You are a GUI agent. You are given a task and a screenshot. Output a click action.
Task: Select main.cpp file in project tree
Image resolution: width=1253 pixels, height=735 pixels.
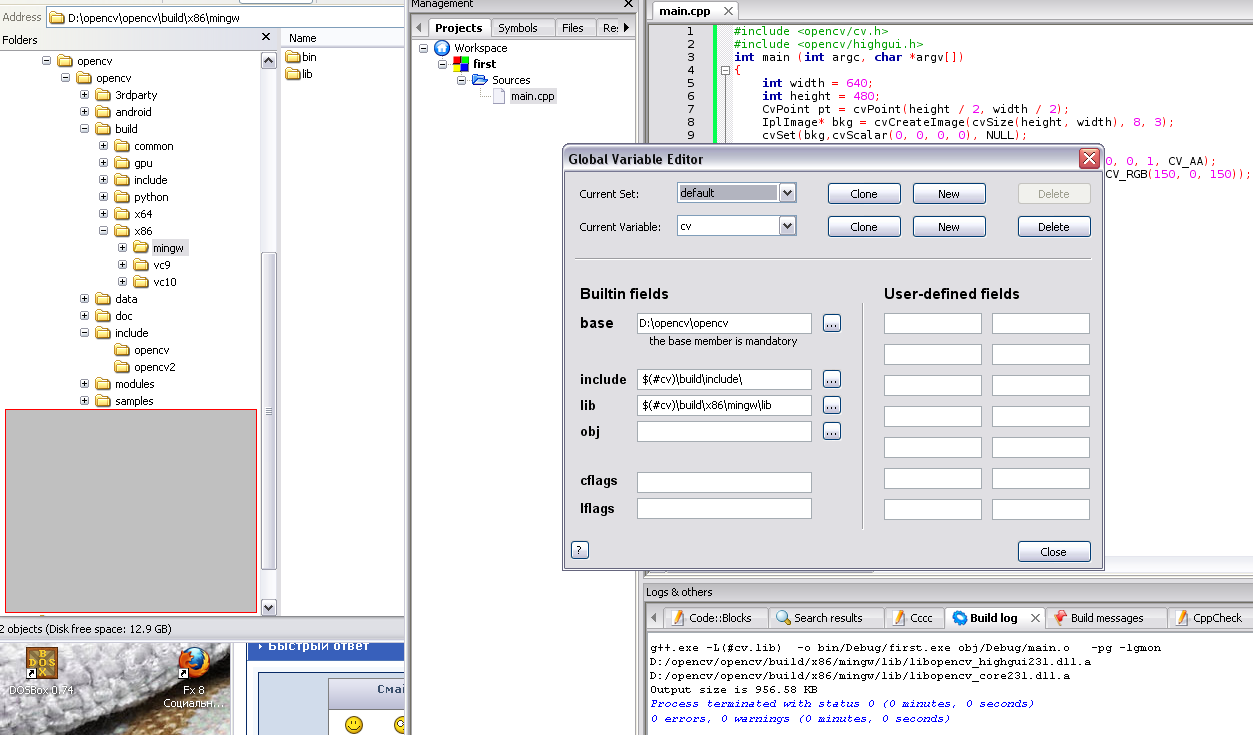tap(532, 96)
